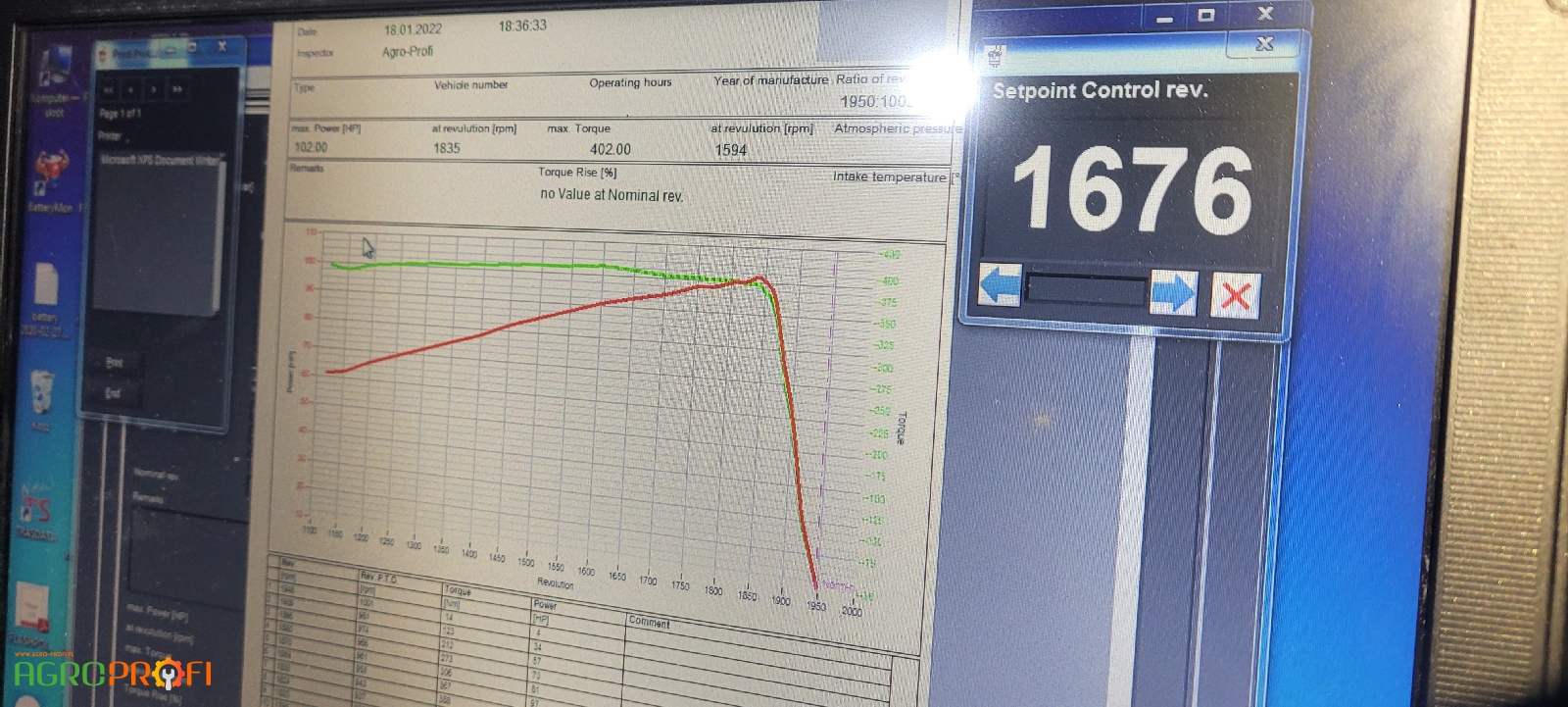Image resolution: width=1568 pixels, height=707 pixels.
Task: Click red X cancel icon in Setpoint Control
Action: 1235,295
